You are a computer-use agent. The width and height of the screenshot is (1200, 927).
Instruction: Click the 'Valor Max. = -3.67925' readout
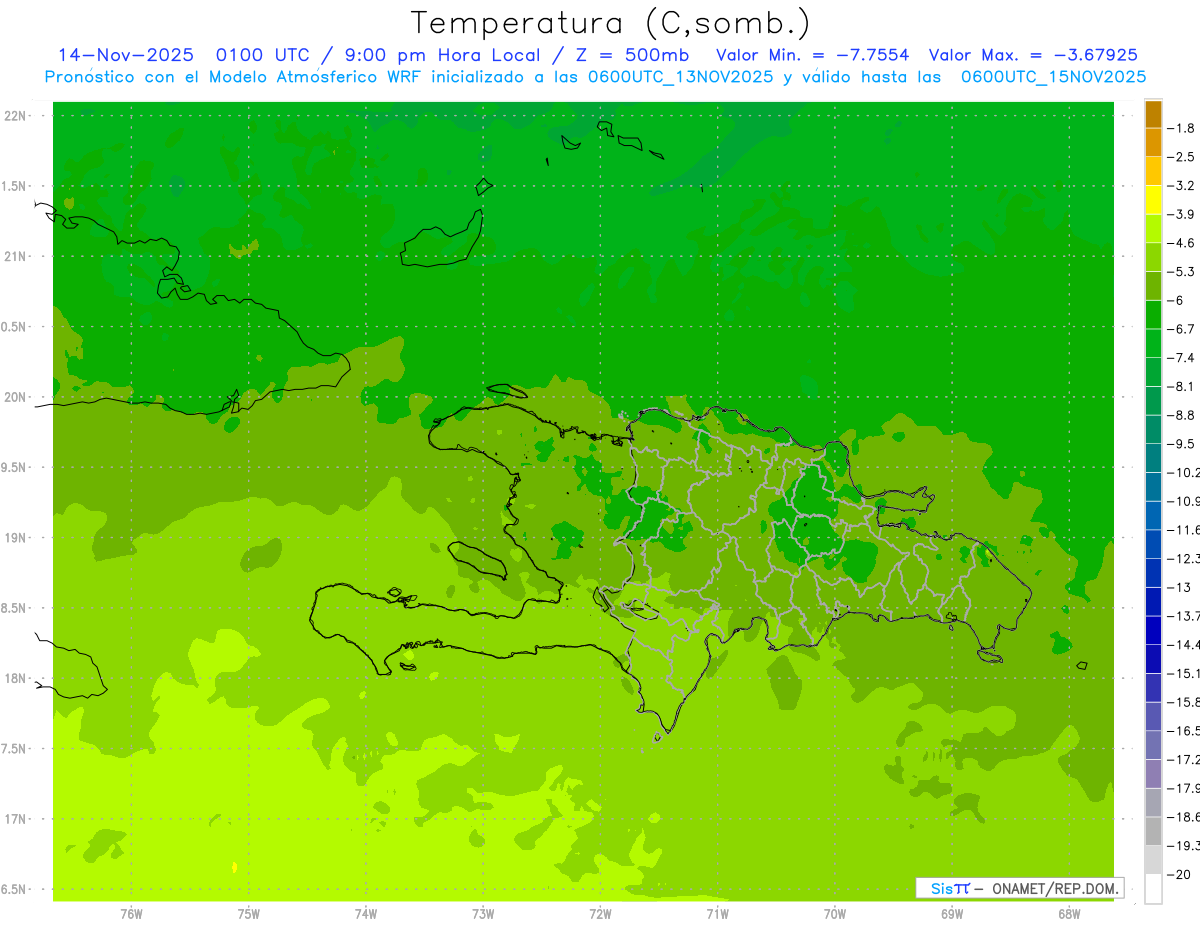pos(1033,55)
